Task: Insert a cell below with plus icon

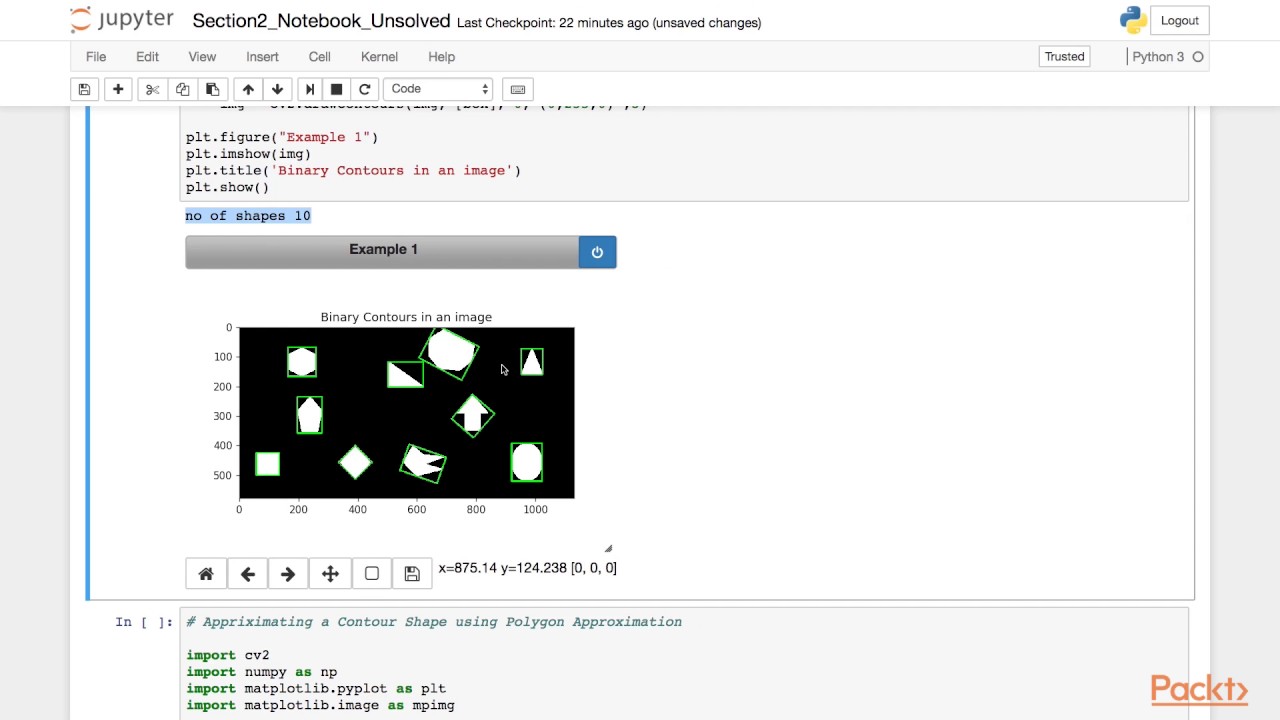Action: (x=118, y=89)
